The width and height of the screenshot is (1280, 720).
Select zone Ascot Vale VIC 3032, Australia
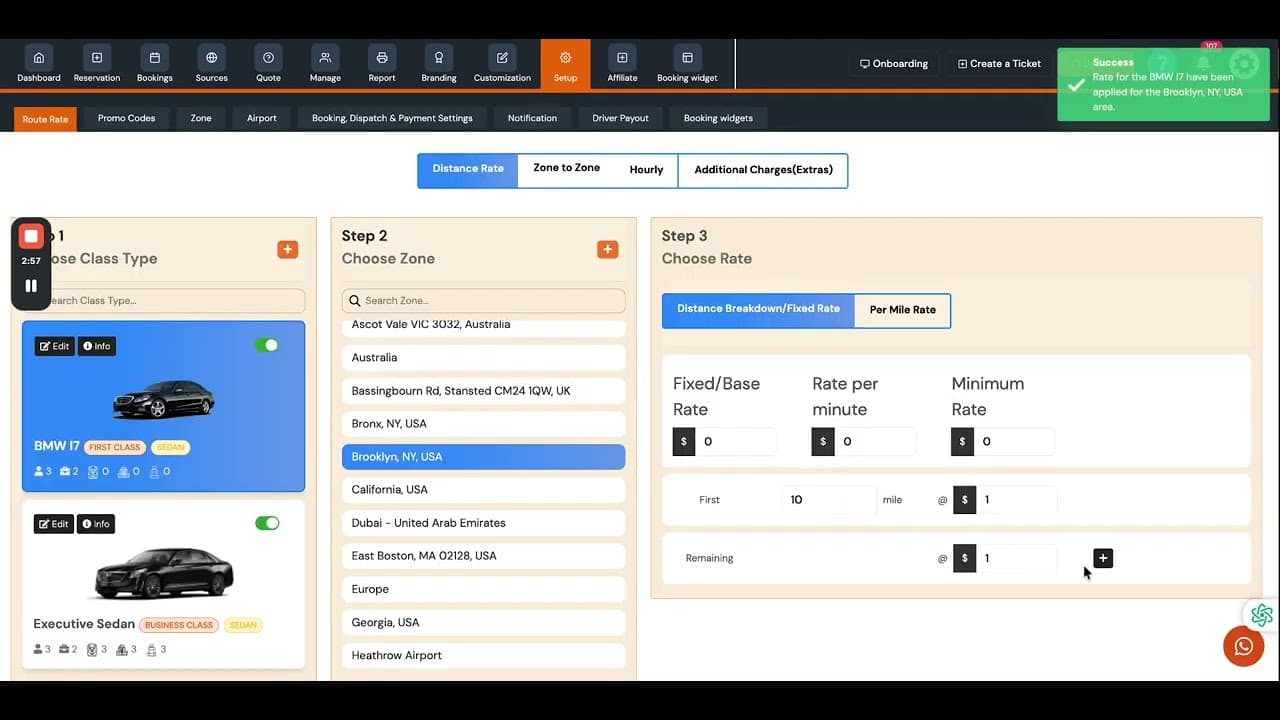483,326
